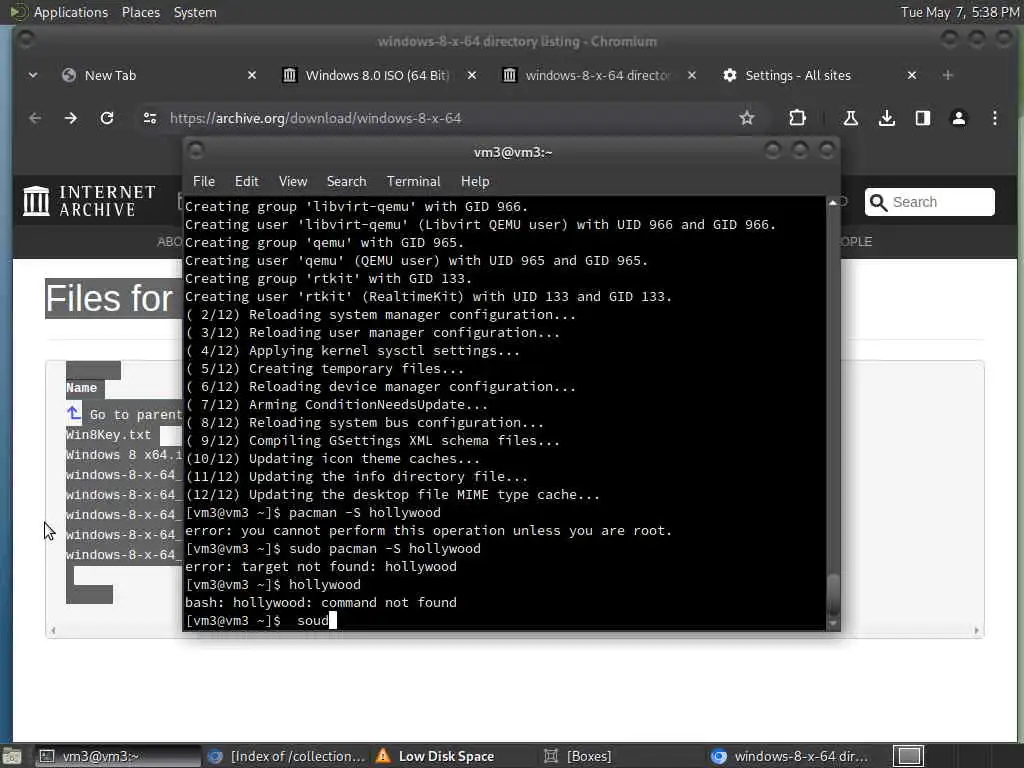1024x768 pixels.
Task: Click Chromium back arrow button
Action: (35, 118)
